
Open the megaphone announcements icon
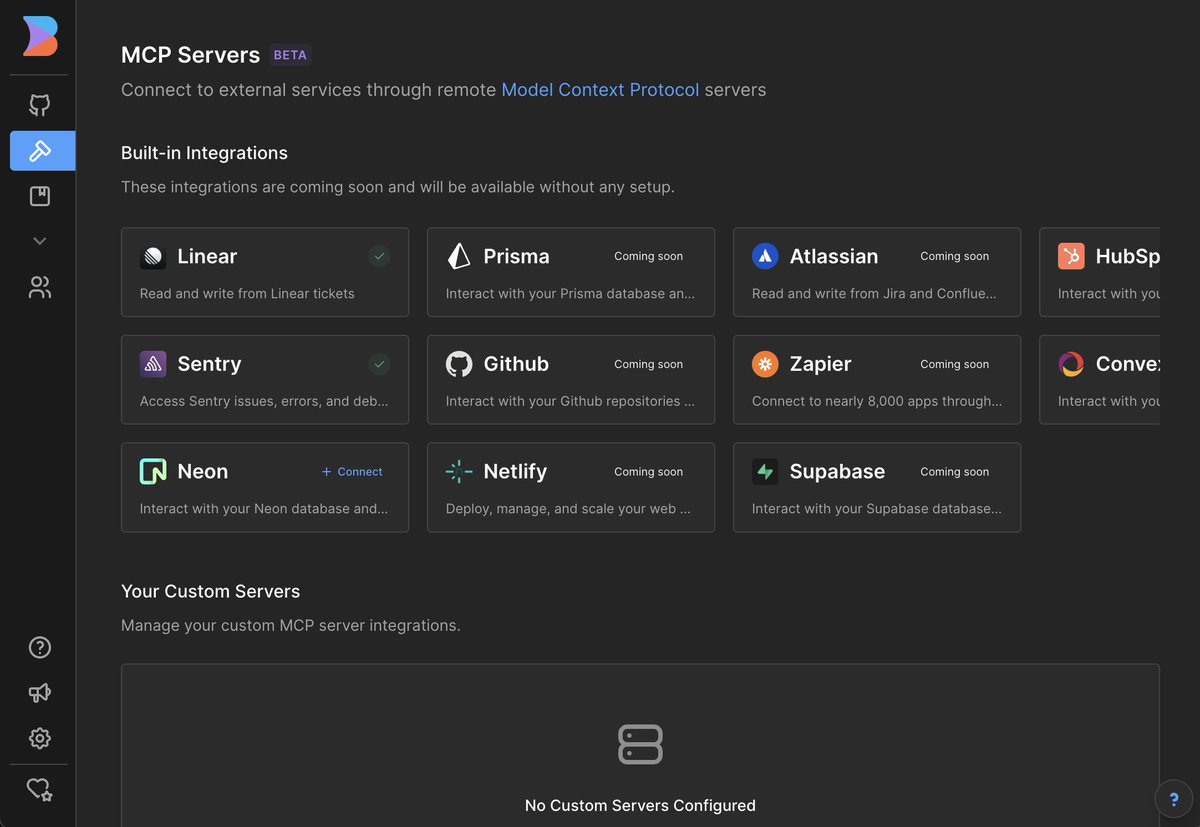click(x=40, y=693)
